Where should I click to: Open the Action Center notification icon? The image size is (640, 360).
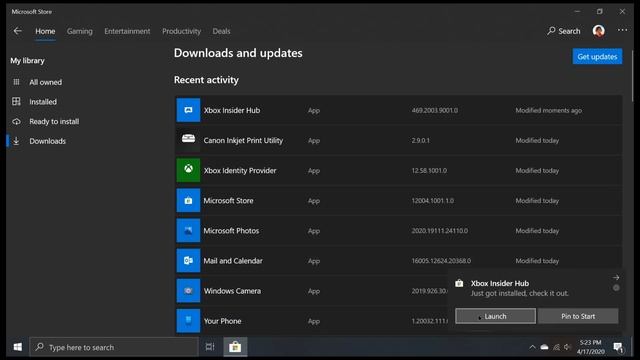click(618, 347)
